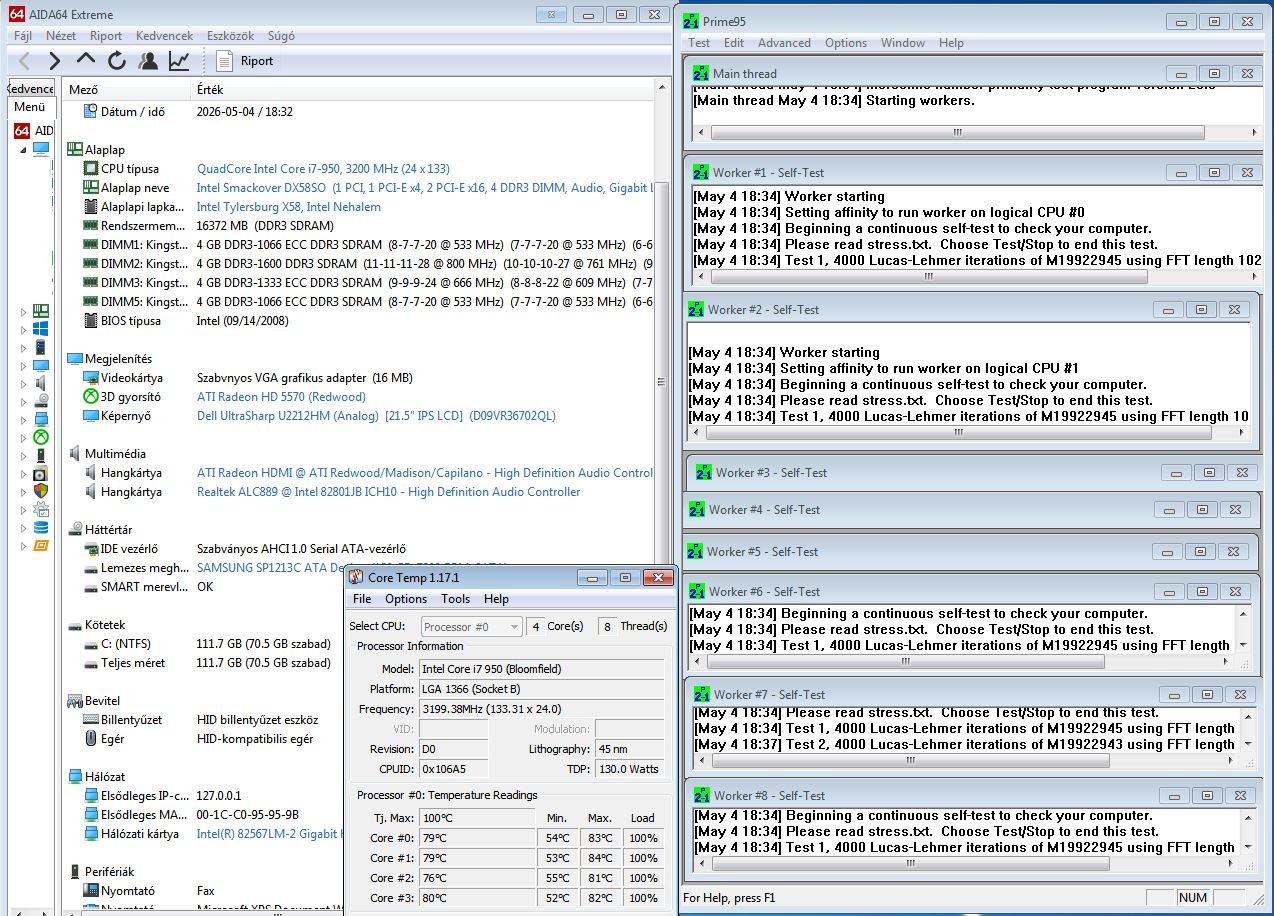Screen dimensions: 1274x916
Task: Open the Select CPU dropdown in Core Temp
Action: tap(471, 627)
